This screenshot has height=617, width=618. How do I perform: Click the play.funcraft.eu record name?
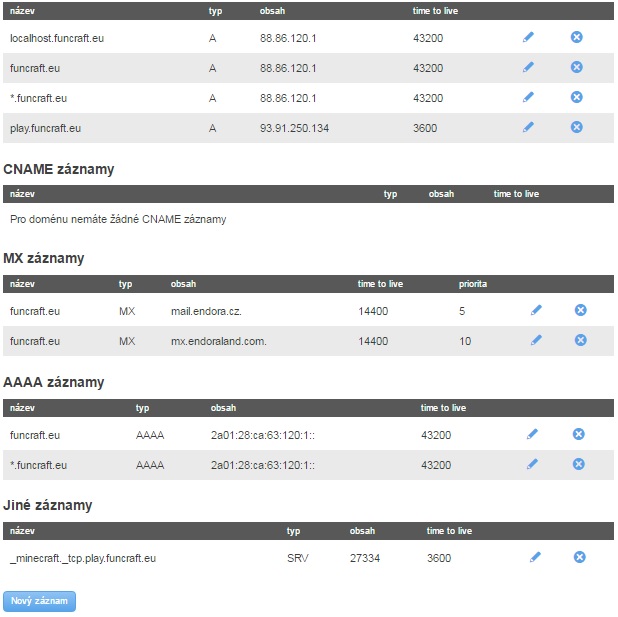click(46, 128)
